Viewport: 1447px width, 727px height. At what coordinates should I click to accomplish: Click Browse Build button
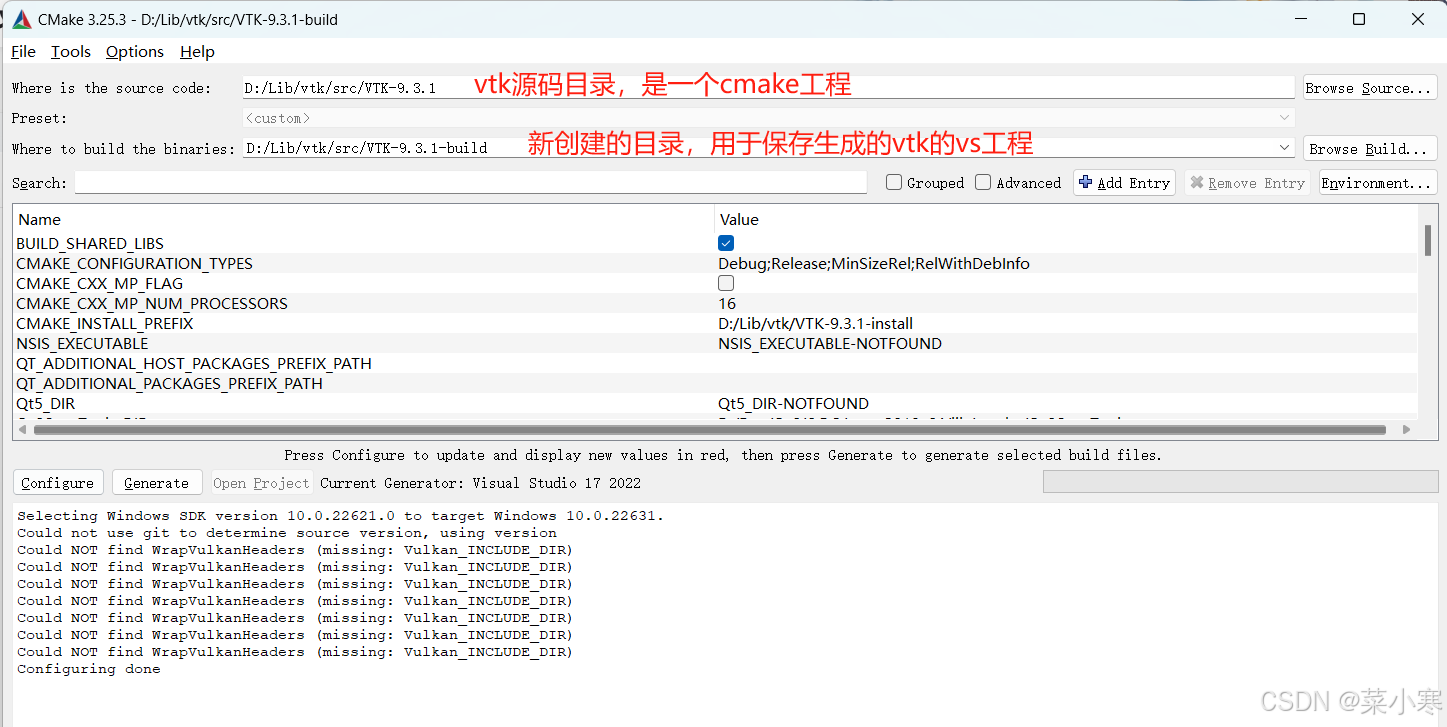[x=1369, y=147]
